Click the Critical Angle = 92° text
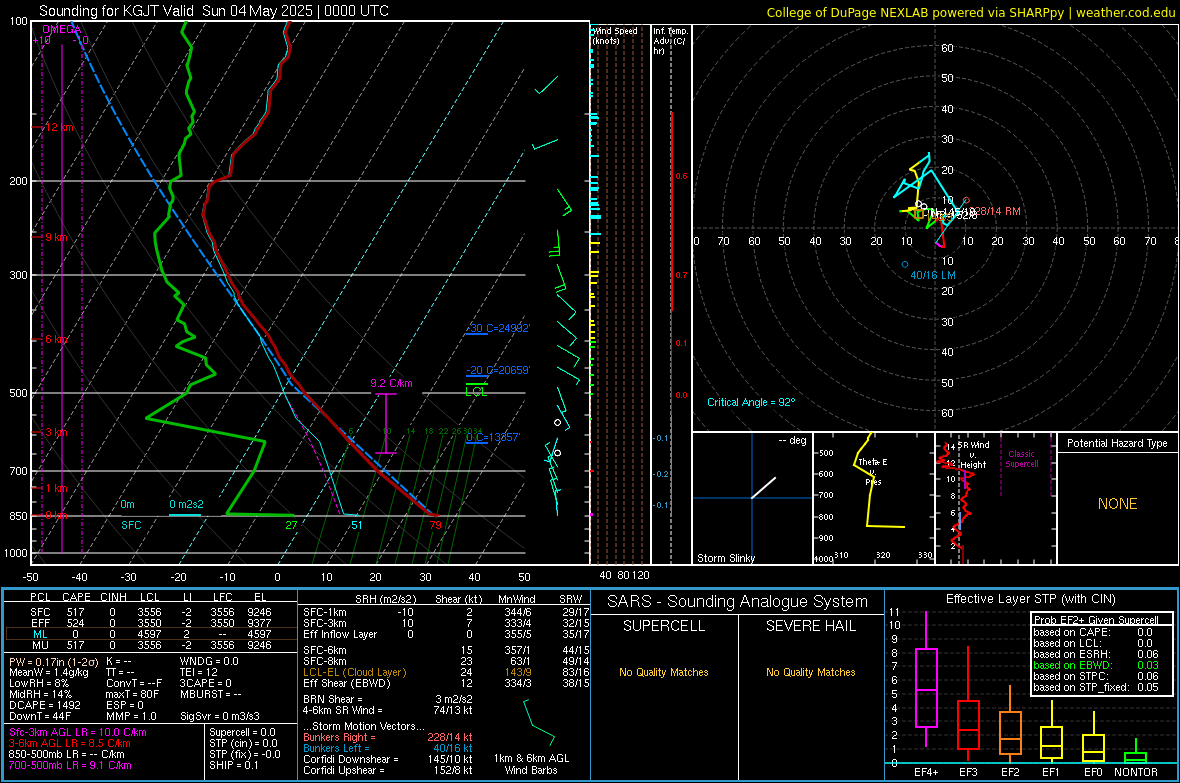The height and width of the screenshot is (783, 1180). tap(751, 402)
